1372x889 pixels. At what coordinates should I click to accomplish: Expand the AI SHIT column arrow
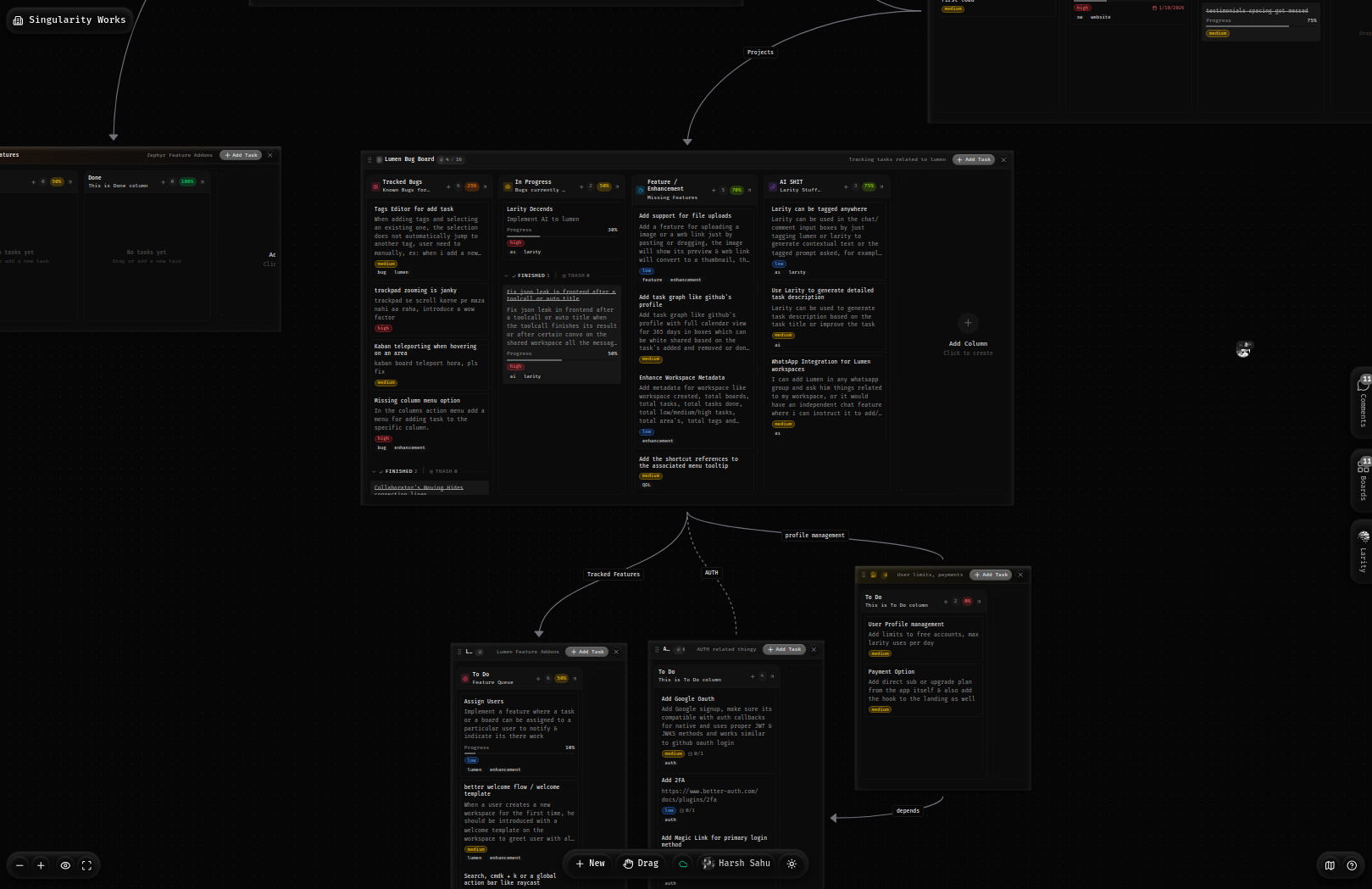click(x=881, y=186)
